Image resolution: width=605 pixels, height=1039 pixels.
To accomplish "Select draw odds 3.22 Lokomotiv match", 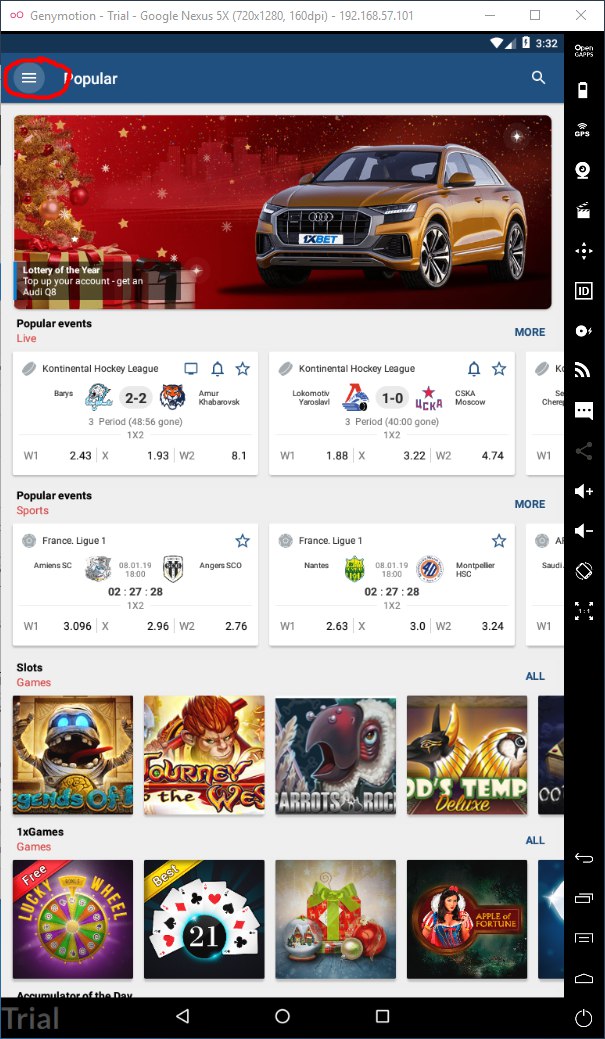I will [x=392, y=455].
